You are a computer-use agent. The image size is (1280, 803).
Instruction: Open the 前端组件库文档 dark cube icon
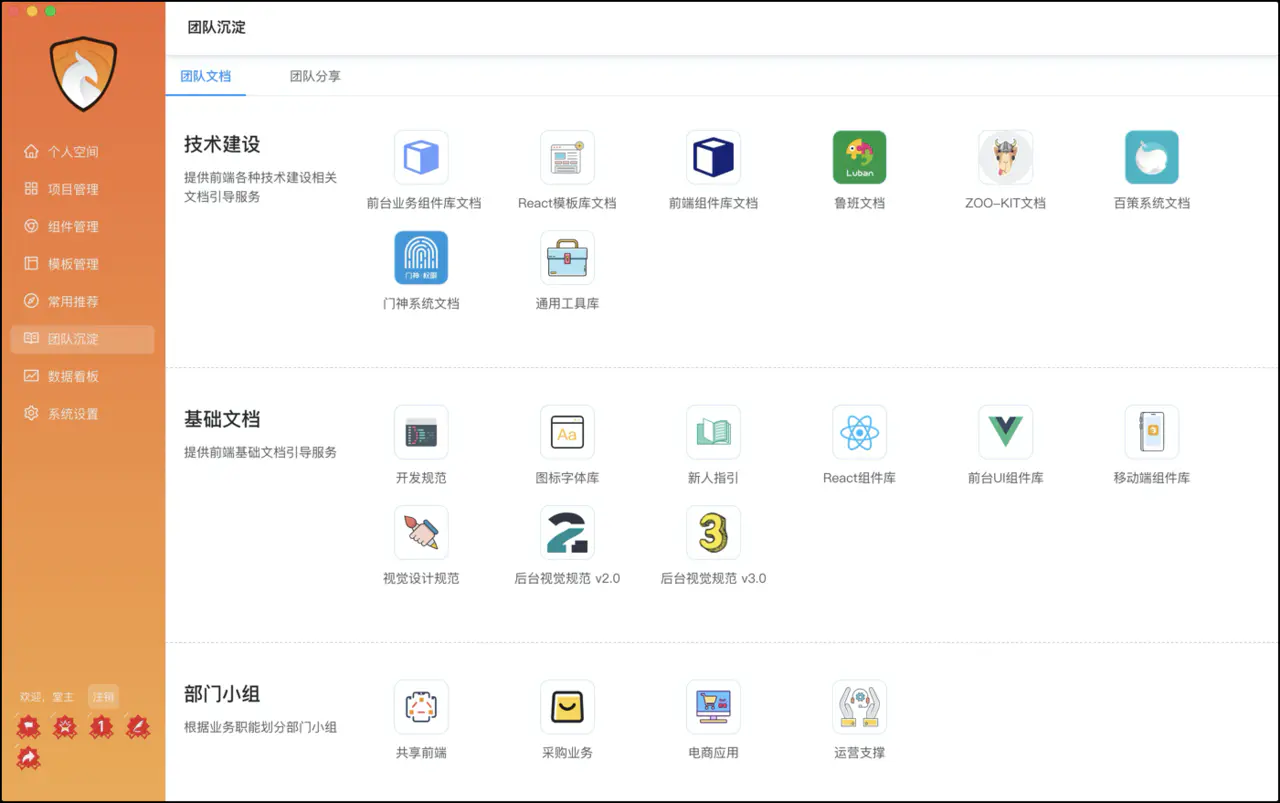[713, 157]
